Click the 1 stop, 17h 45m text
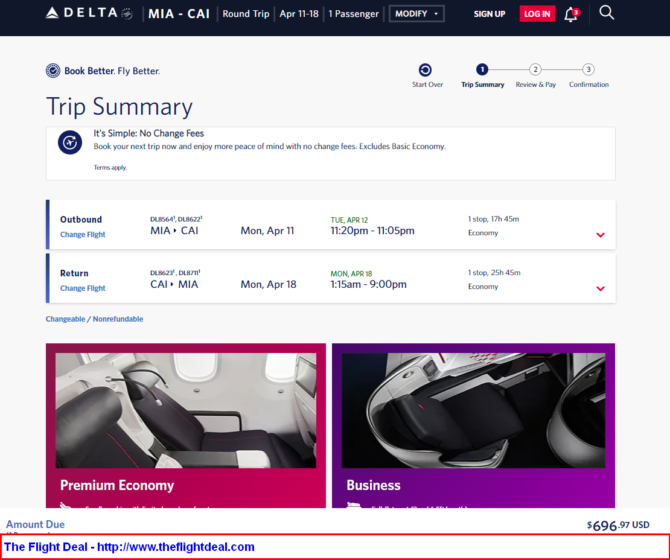Image resolution: width=670 pixels, height=560 pixels. (494, 219)
